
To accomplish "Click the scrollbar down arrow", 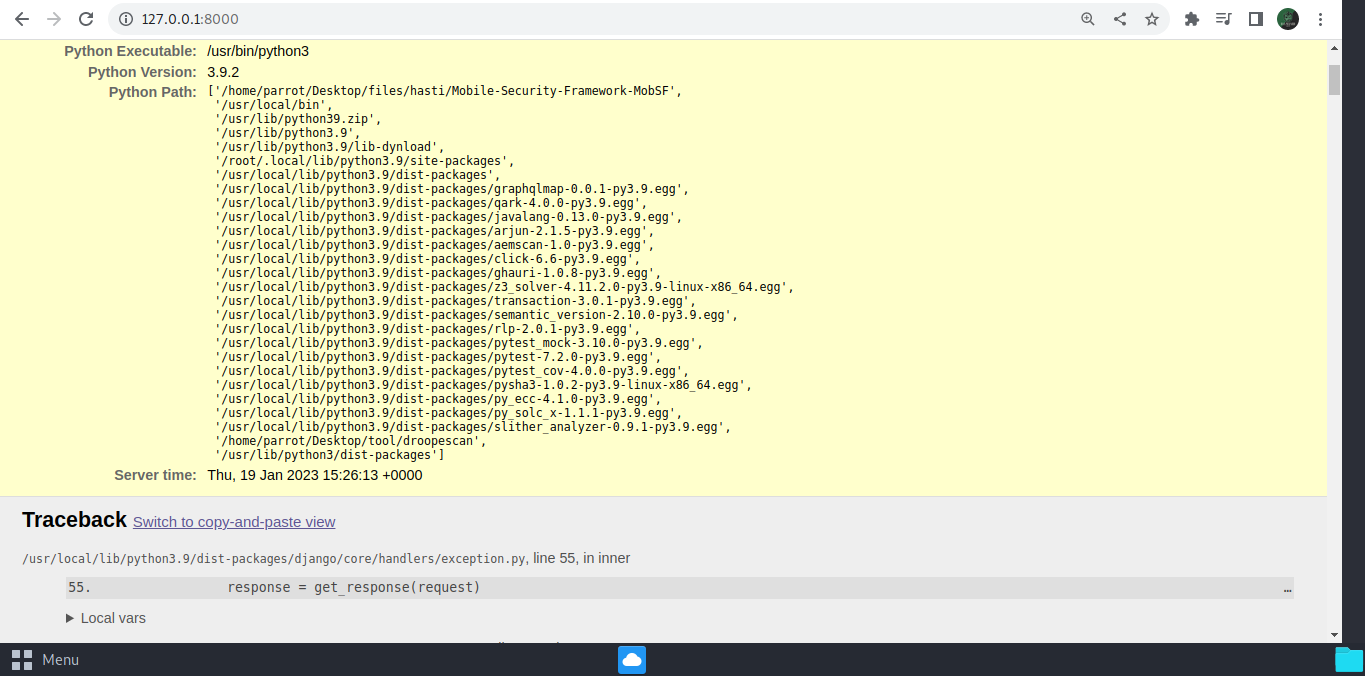I will [1334, 634].
